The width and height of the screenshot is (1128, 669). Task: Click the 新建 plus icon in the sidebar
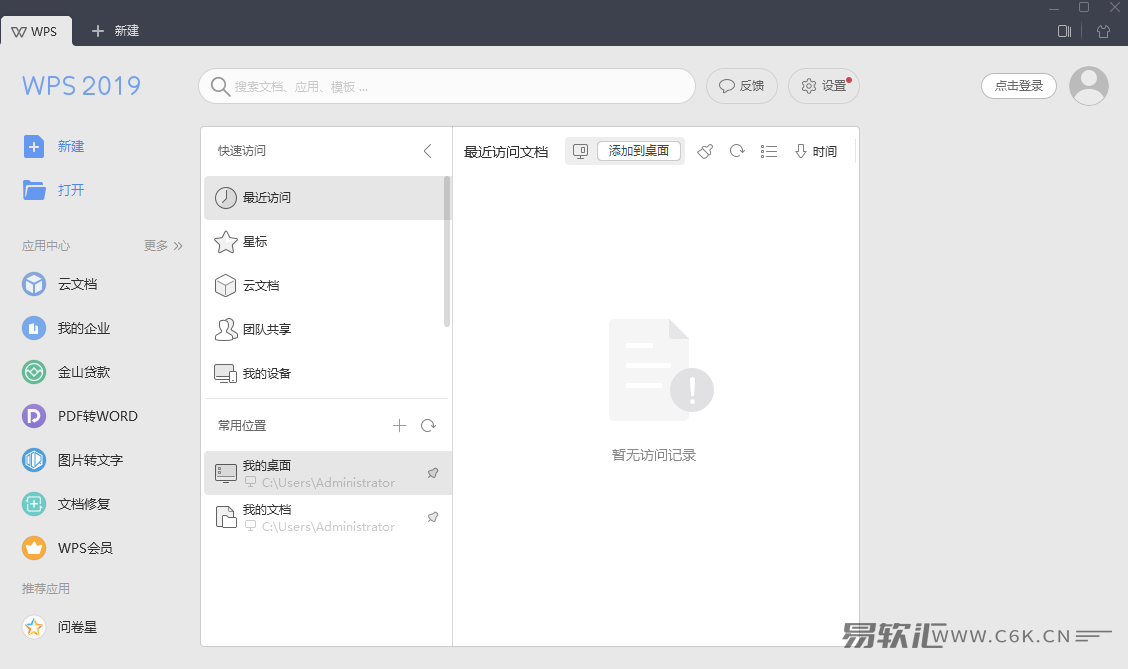[33, 147]
